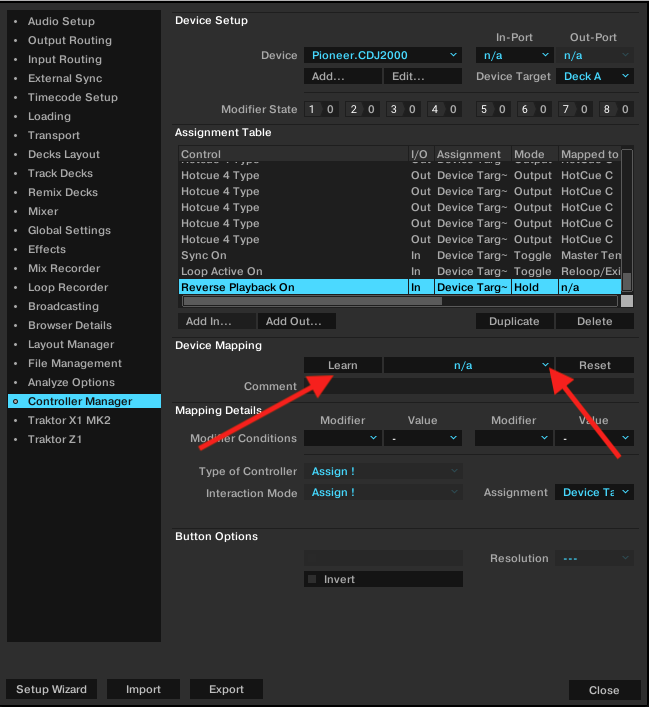This screenshot has height=707, width=649.
Task: Enable the Invert checkbox
Action: point(312,579)
